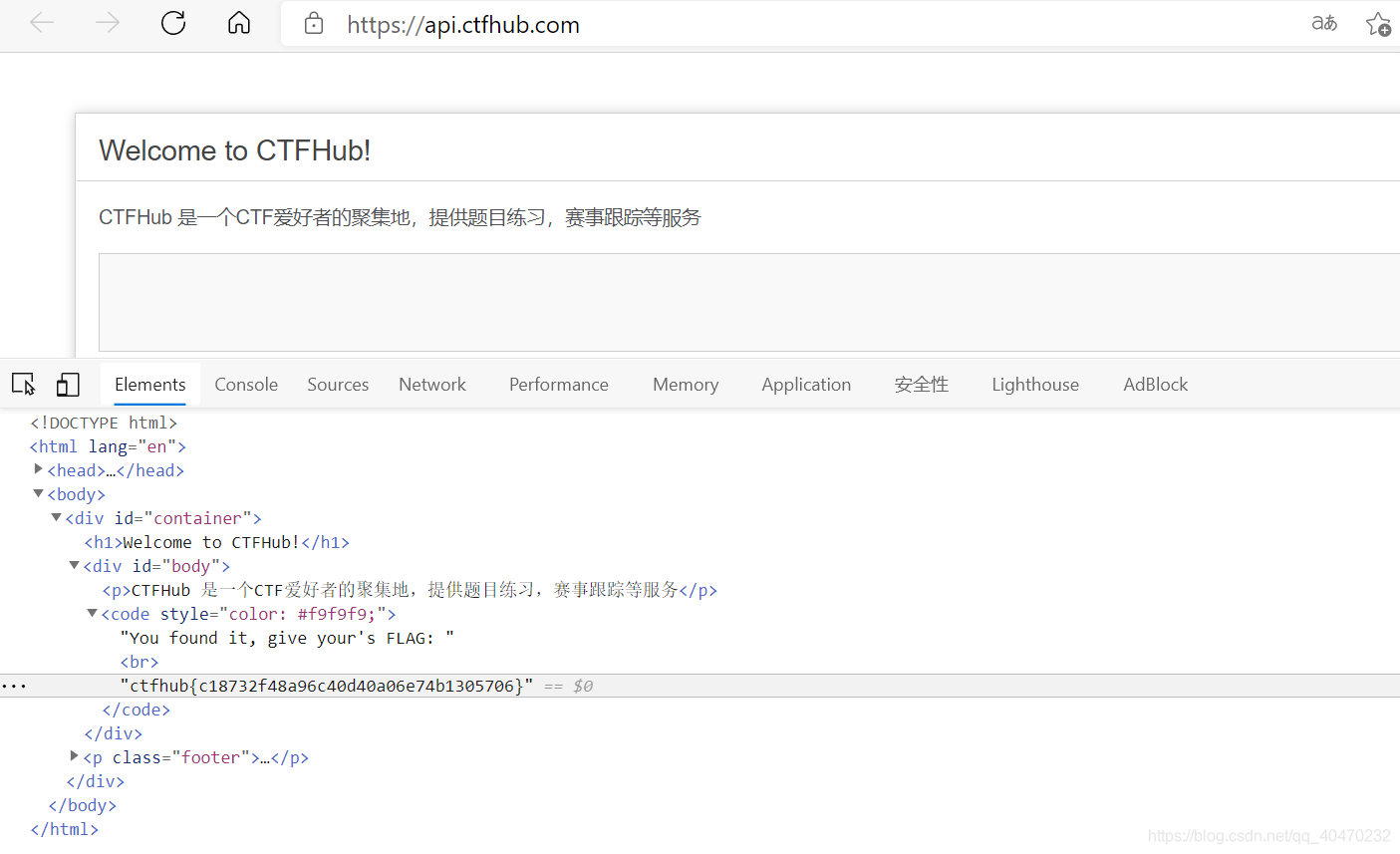Viewport: 1400px width, 854px height.
Task: View site info via the address bar lock icon
Action: point(314,24)
